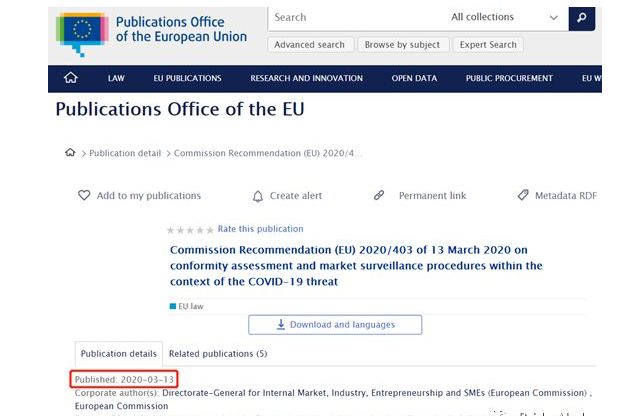Focus the Search input field

[x=355, y=18]
